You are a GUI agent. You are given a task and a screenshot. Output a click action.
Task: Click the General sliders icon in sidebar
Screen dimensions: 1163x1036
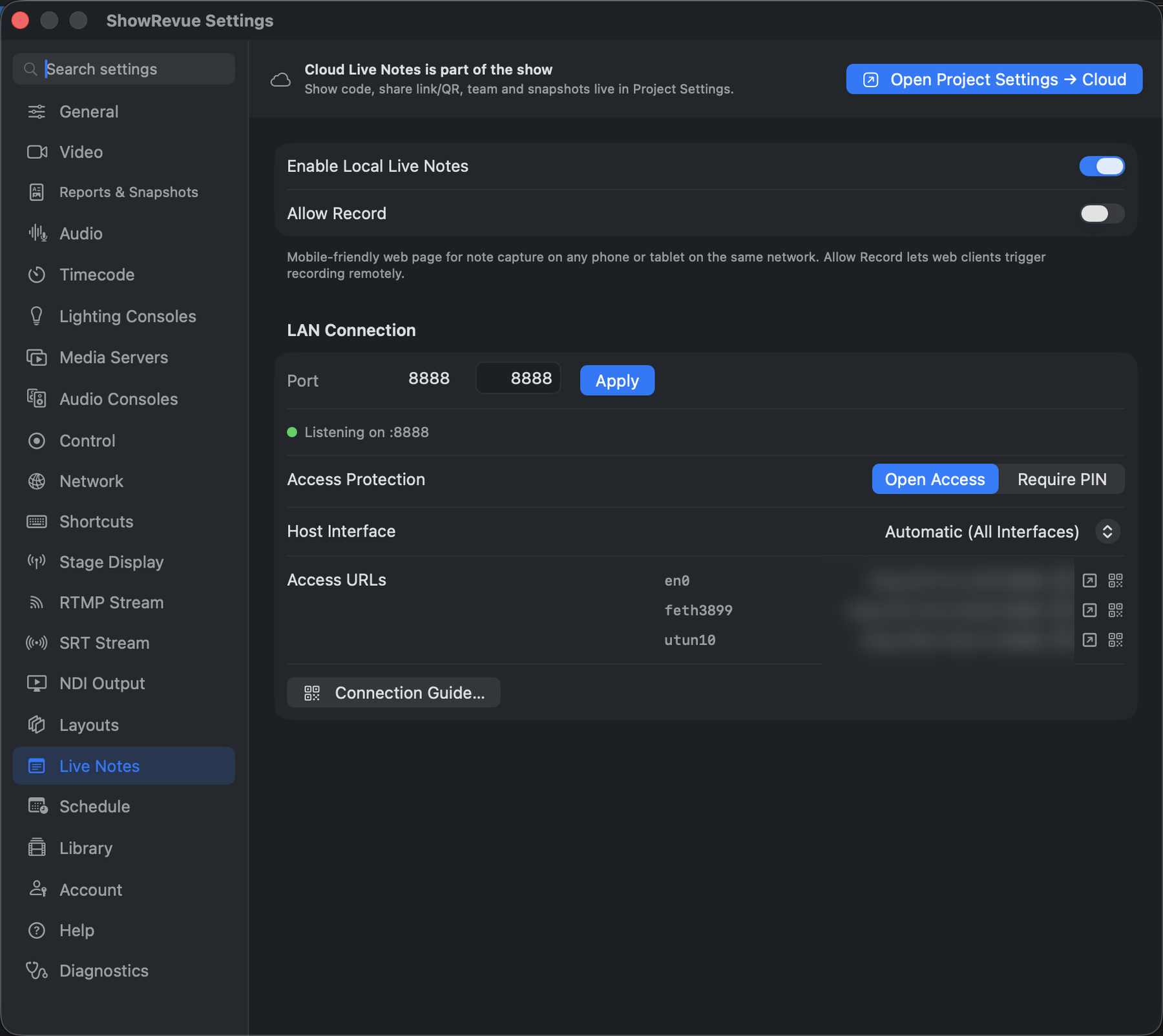point(37,112)
